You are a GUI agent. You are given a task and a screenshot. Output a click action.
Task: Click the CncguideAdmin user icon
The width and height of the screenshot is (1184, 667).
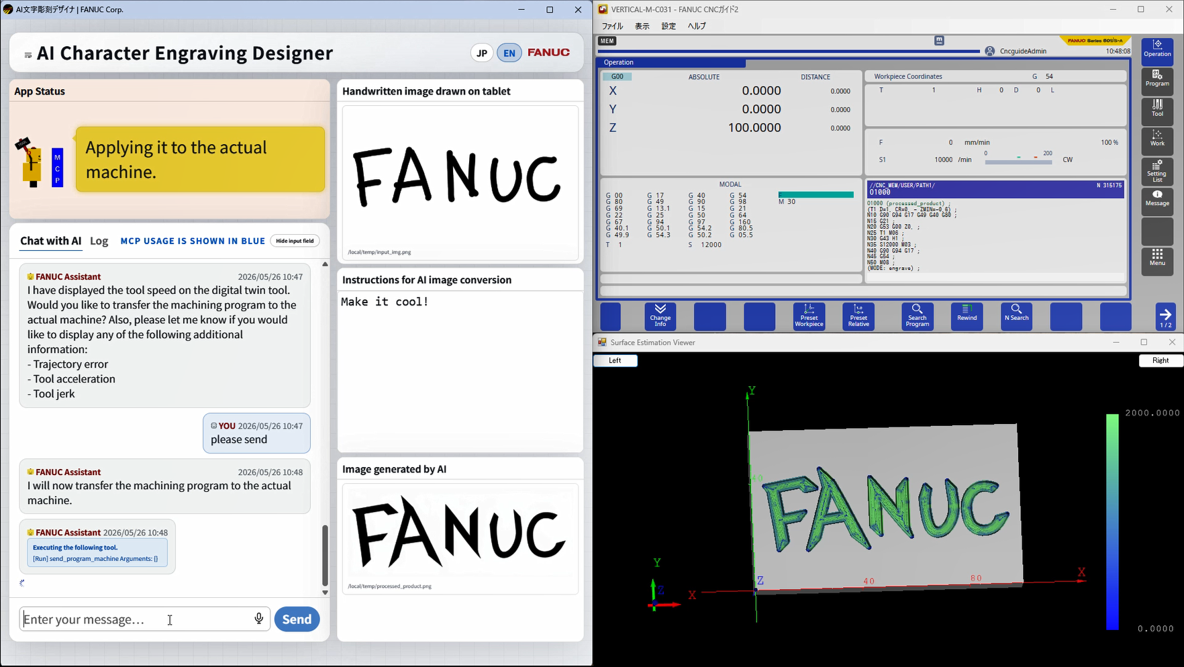click(989, 51)
